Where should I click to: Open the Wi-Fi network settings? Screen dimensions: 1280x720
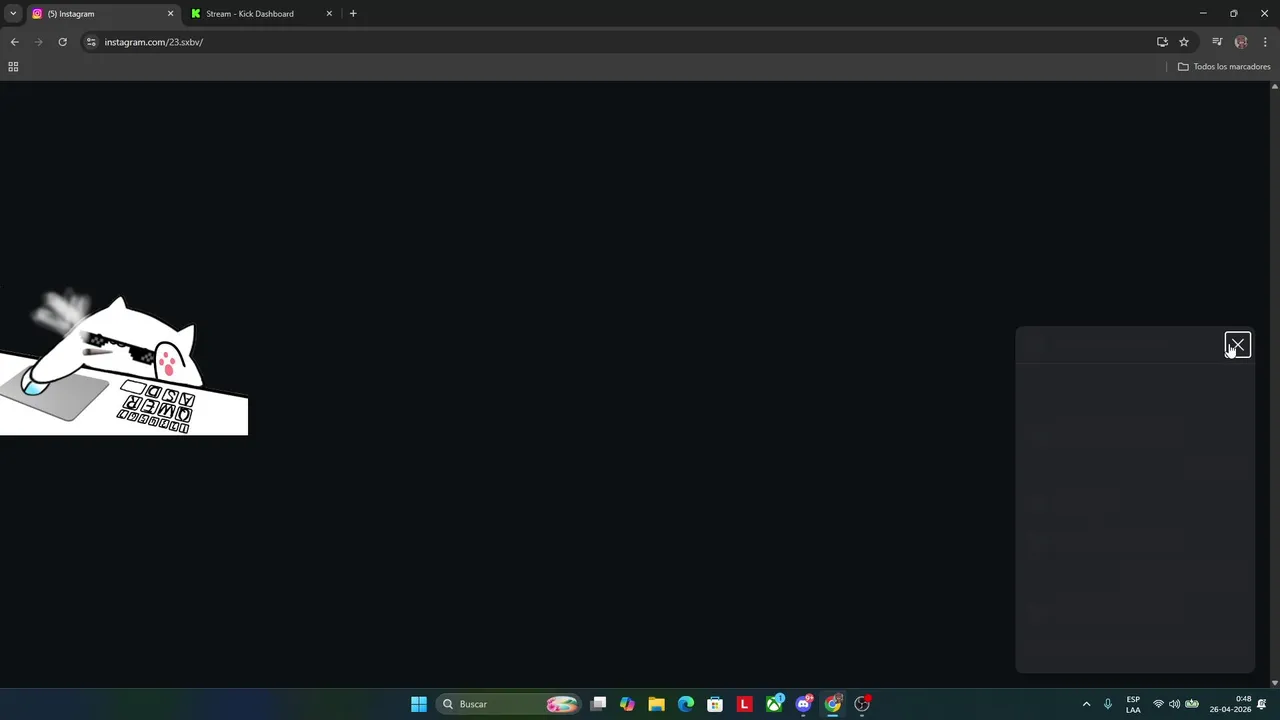(1158, 704)
